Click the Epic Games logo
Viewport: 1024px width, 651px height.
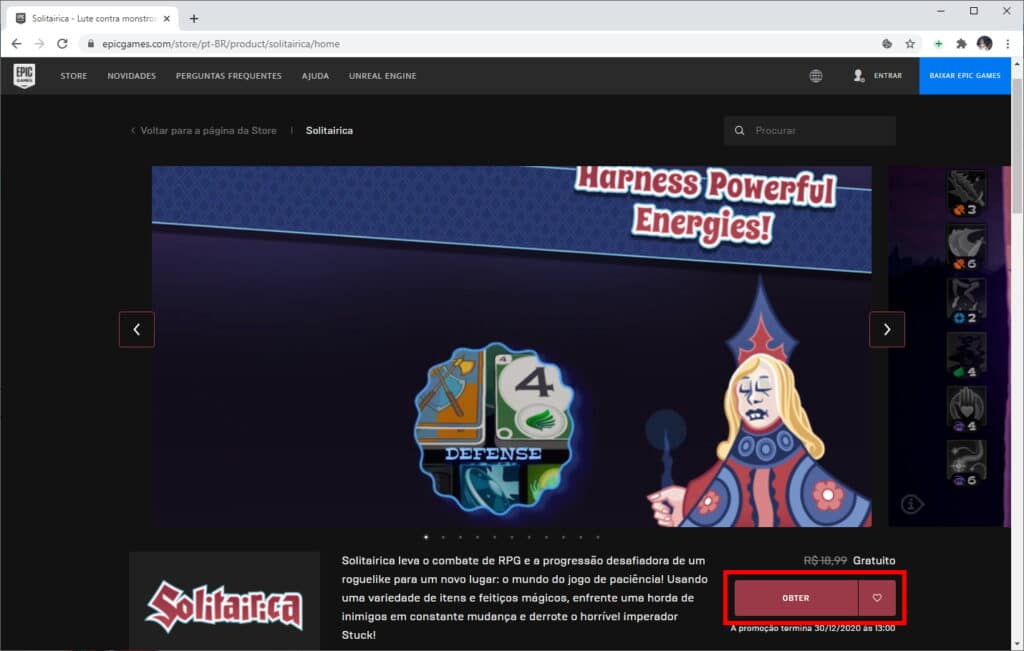pos(24,76)
